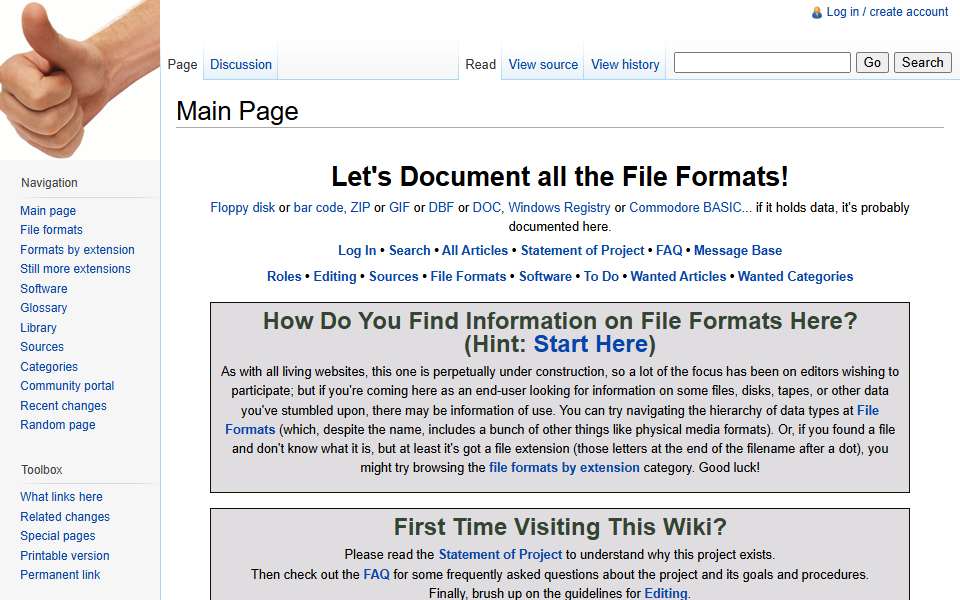Open Log in / create account link
This screenshot has width=960, height=600.
click(887, 12)
